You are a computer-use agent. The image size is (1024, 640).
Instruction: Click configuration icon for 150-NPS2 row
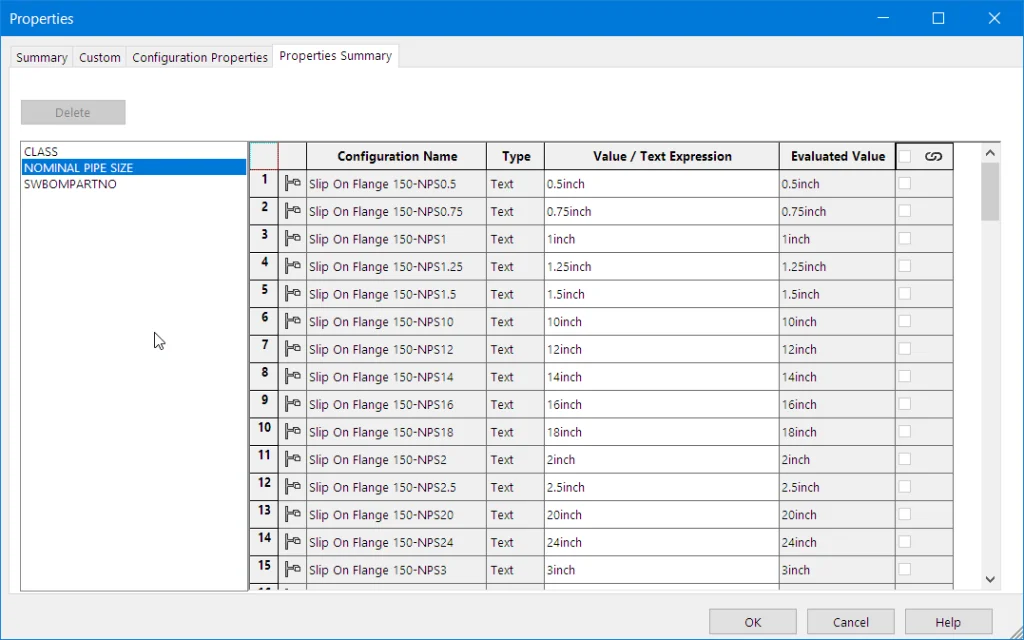pyautogui.click(x=292, y=460)
